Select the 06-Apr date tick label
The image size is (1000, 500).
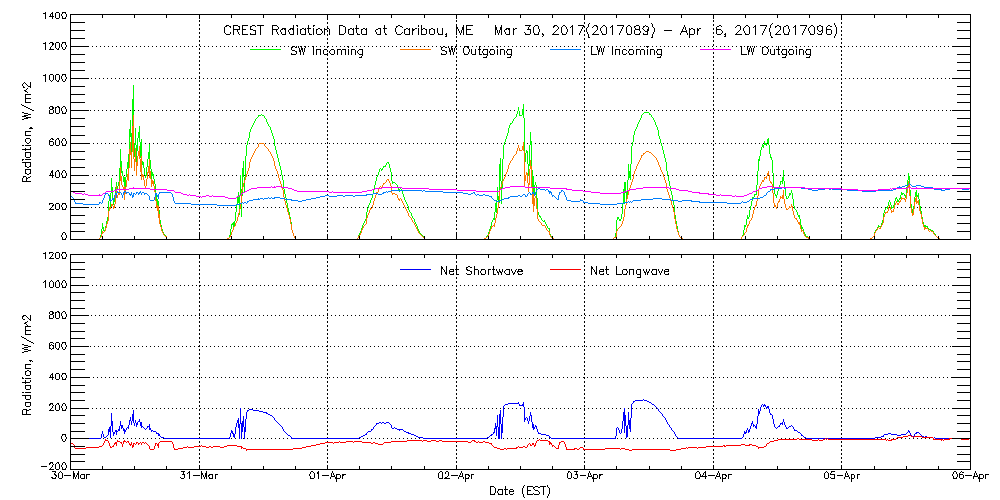click(968, 476)
